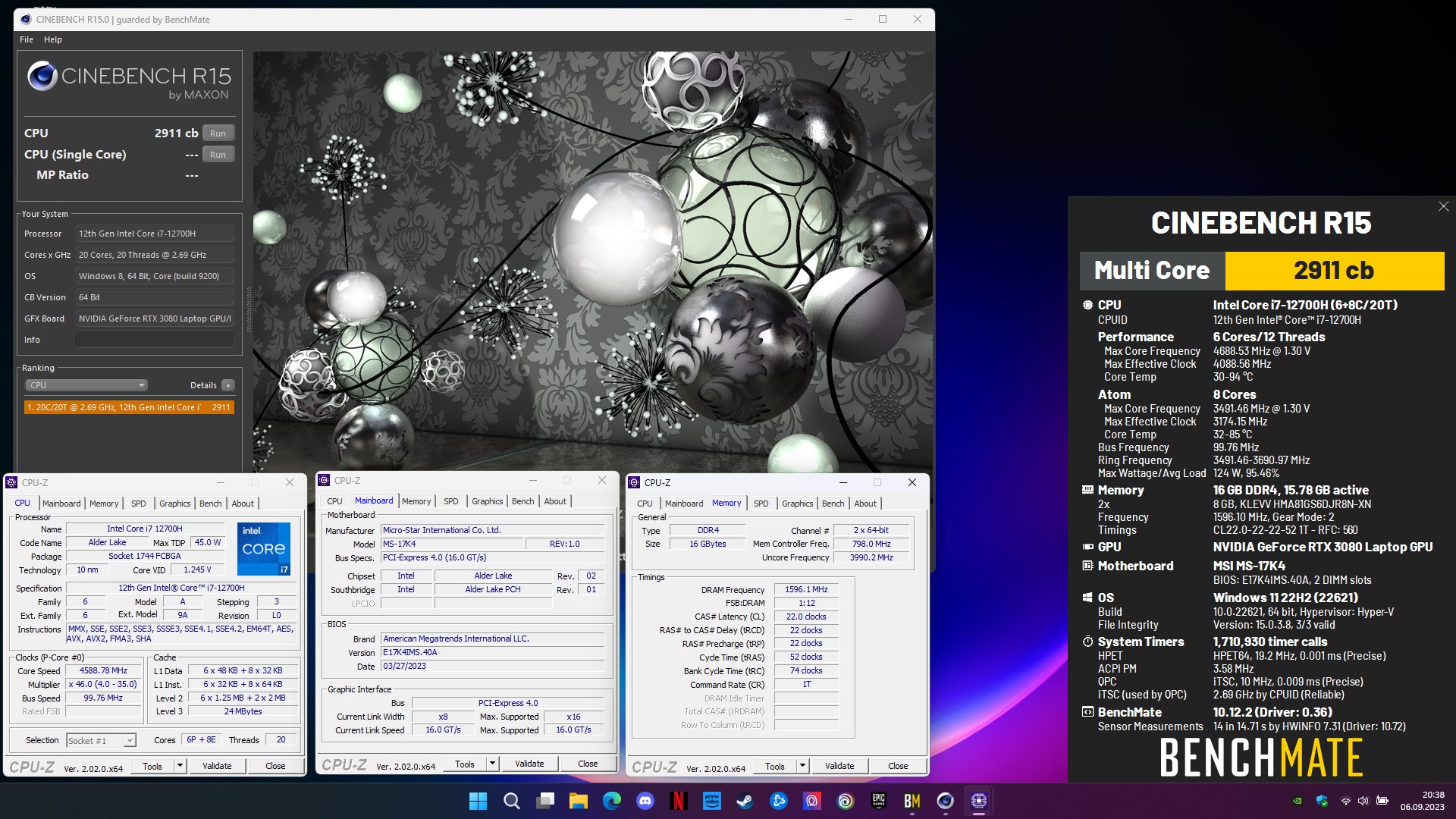
Task: Switch to CPU tab in middle CPU-Z window
Action: pyautogui.click(x=334, y=501)
